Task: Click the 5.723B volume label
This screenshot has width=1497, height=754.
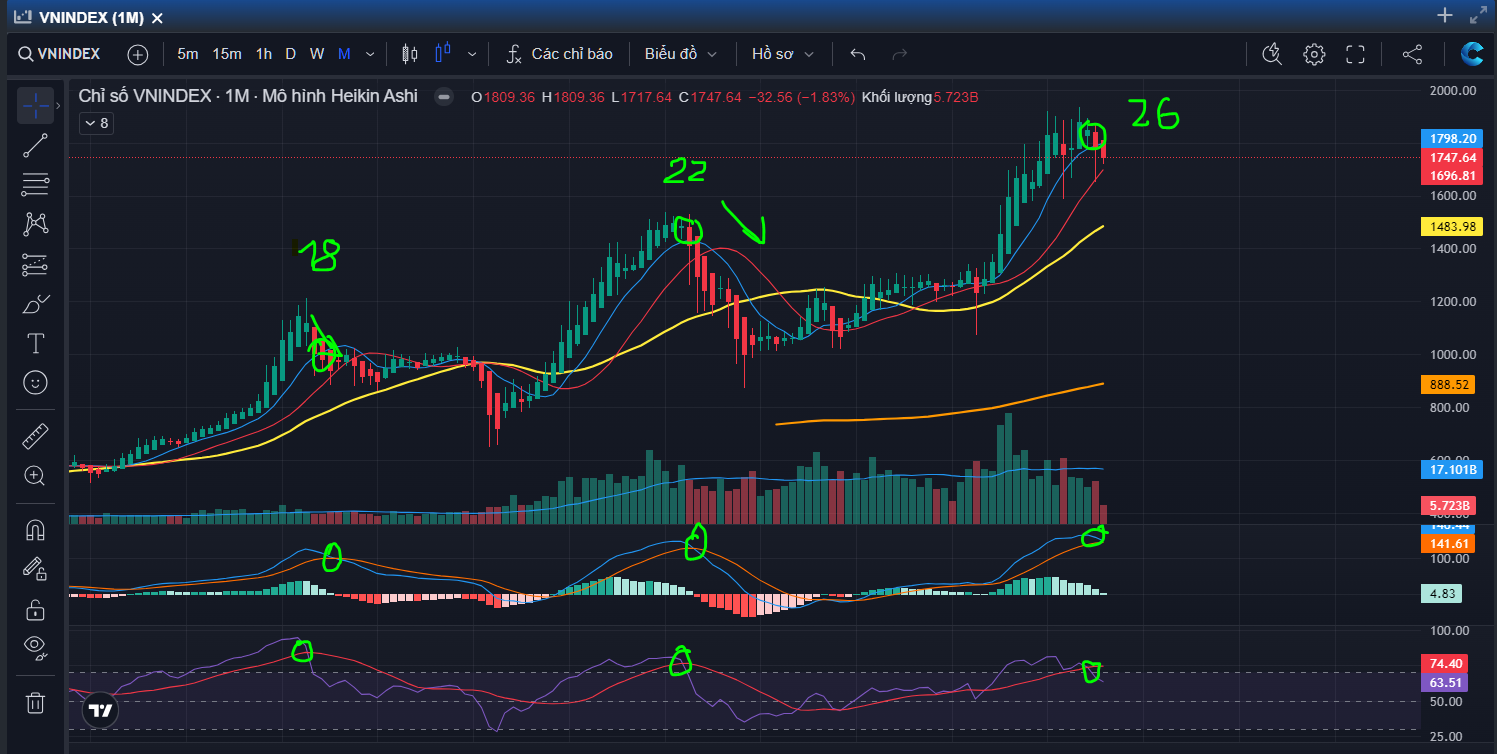Action: (x=1448, y=507)
